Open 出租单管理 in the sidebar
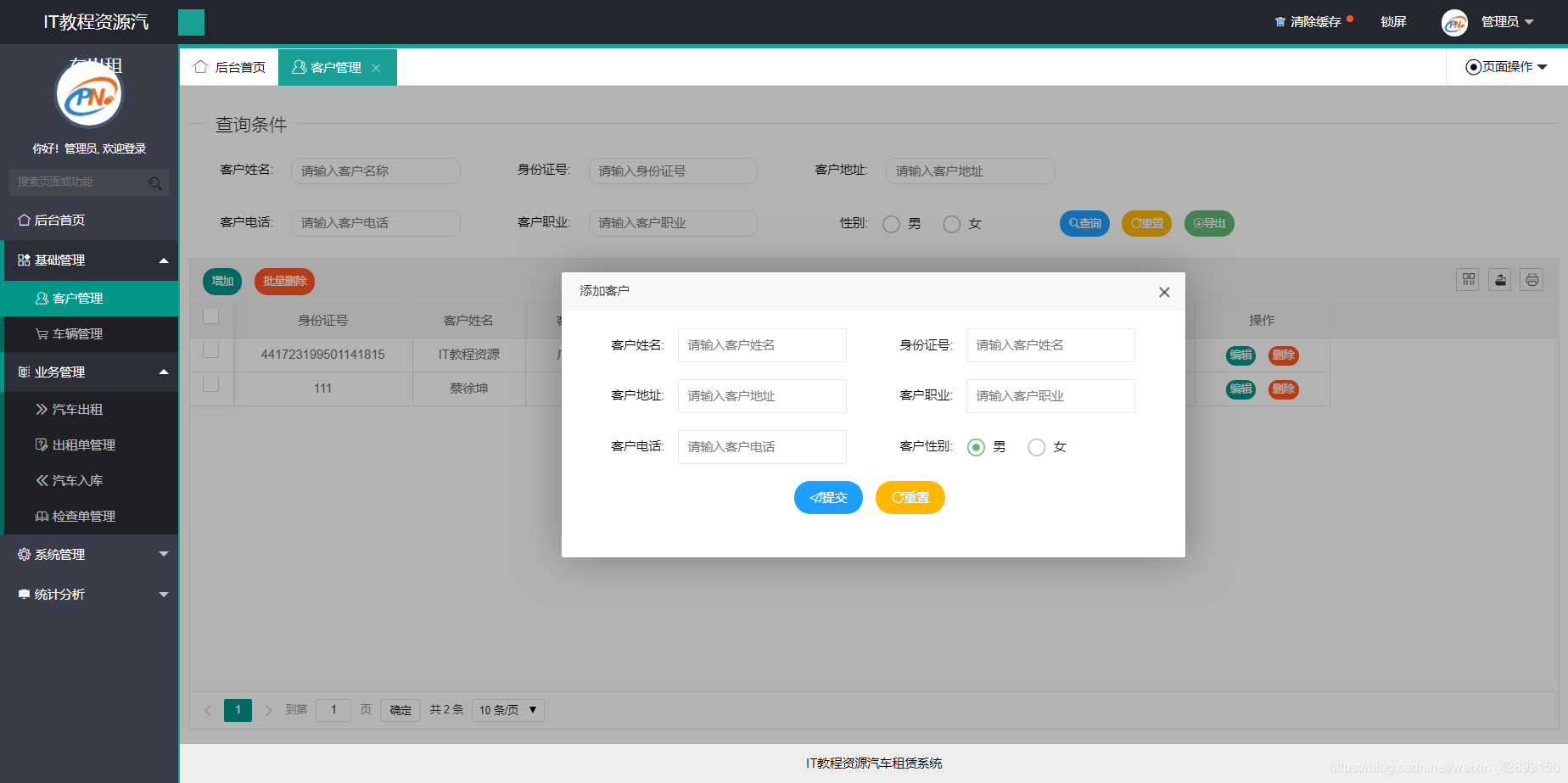 pyautogui.click(x=89, y=445)
